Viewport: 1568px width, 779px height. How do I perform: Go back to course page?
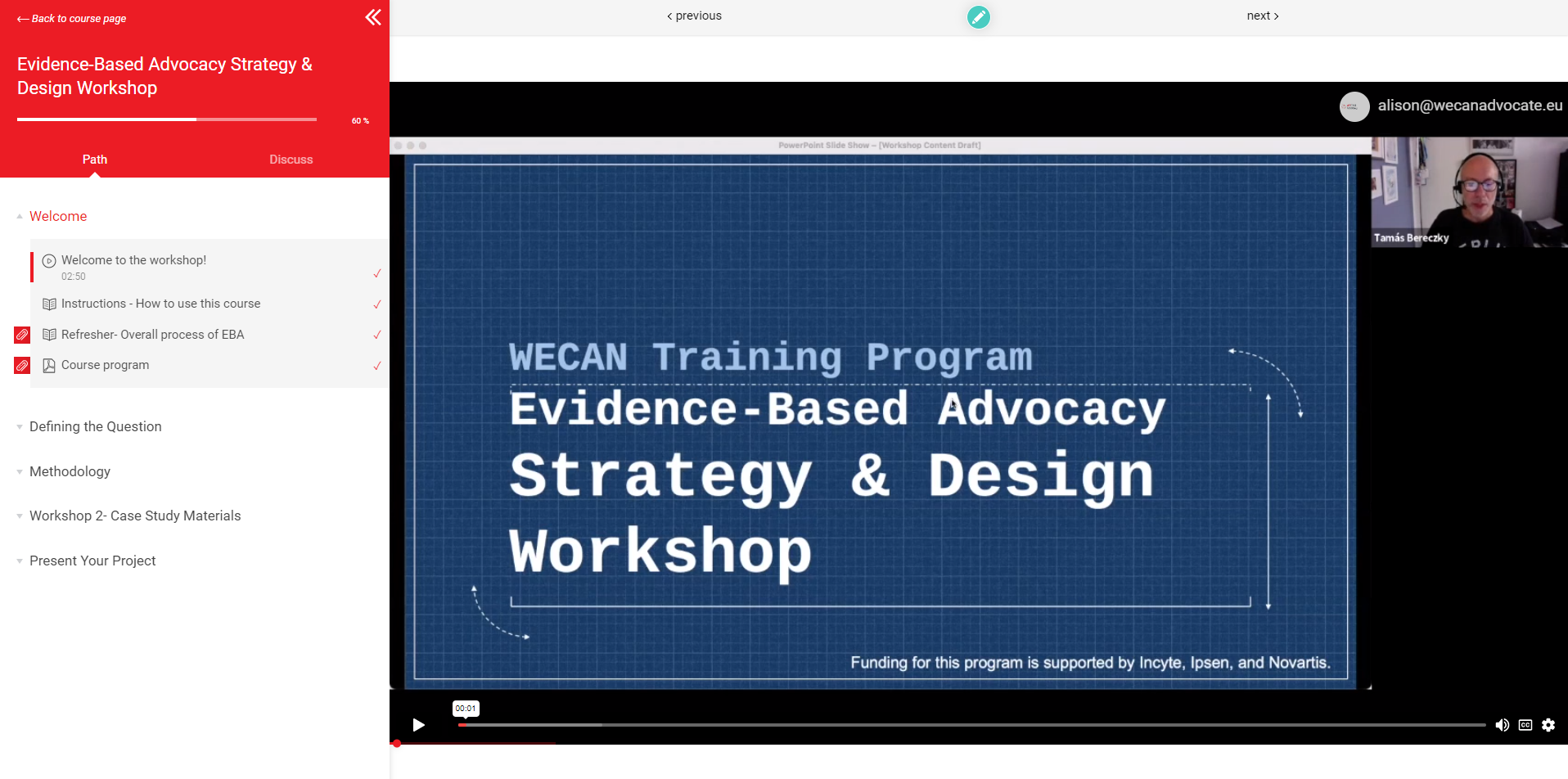click(x=72, y=18)
